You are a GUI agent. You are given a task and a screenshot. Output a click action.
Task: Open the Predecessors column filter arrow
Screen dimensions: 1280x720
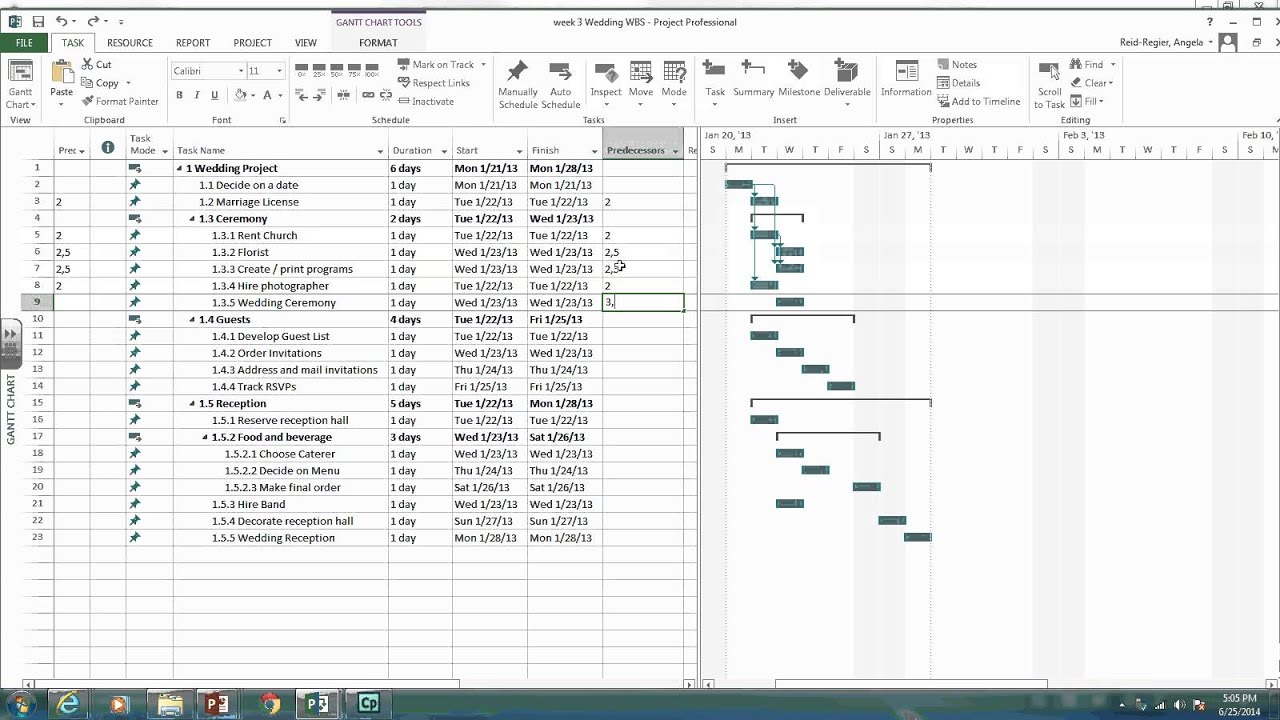pyautogui.click(x=676, y=151)
